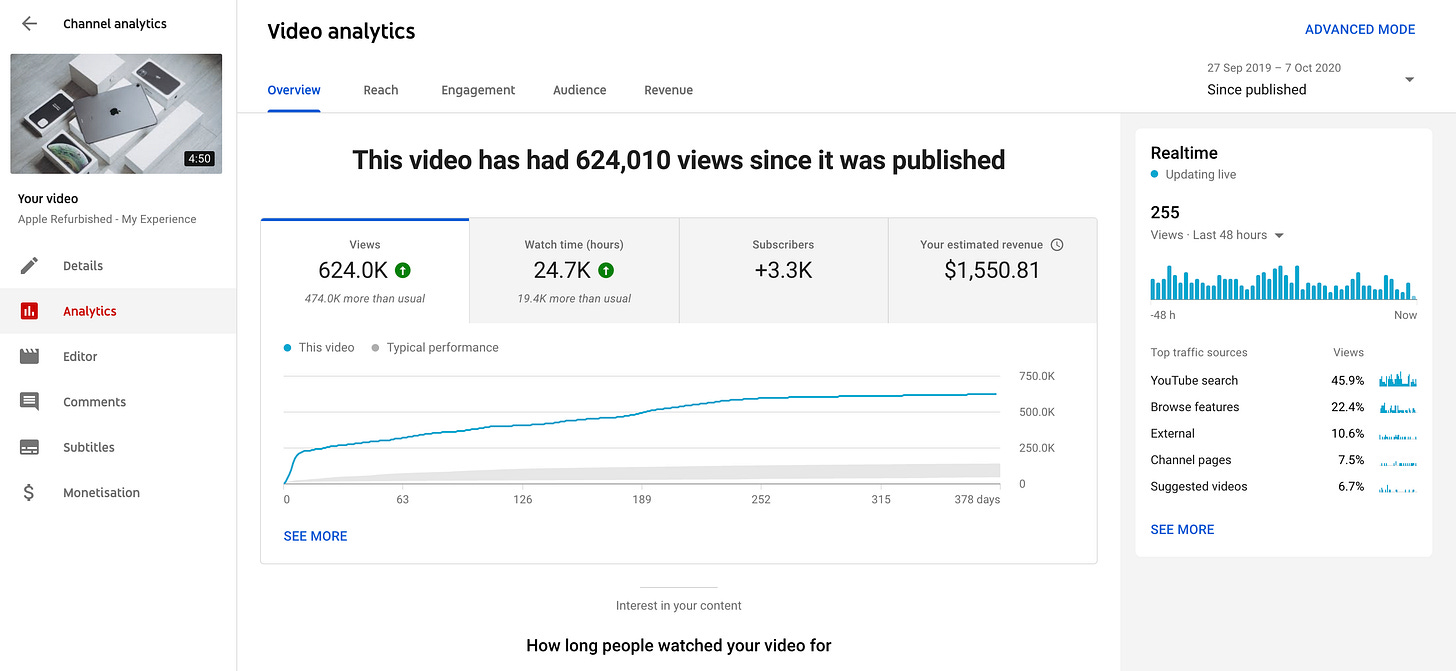Switch to the Reach tab
The width and height of the screenshot is (1456, 671).
point(380,90)
